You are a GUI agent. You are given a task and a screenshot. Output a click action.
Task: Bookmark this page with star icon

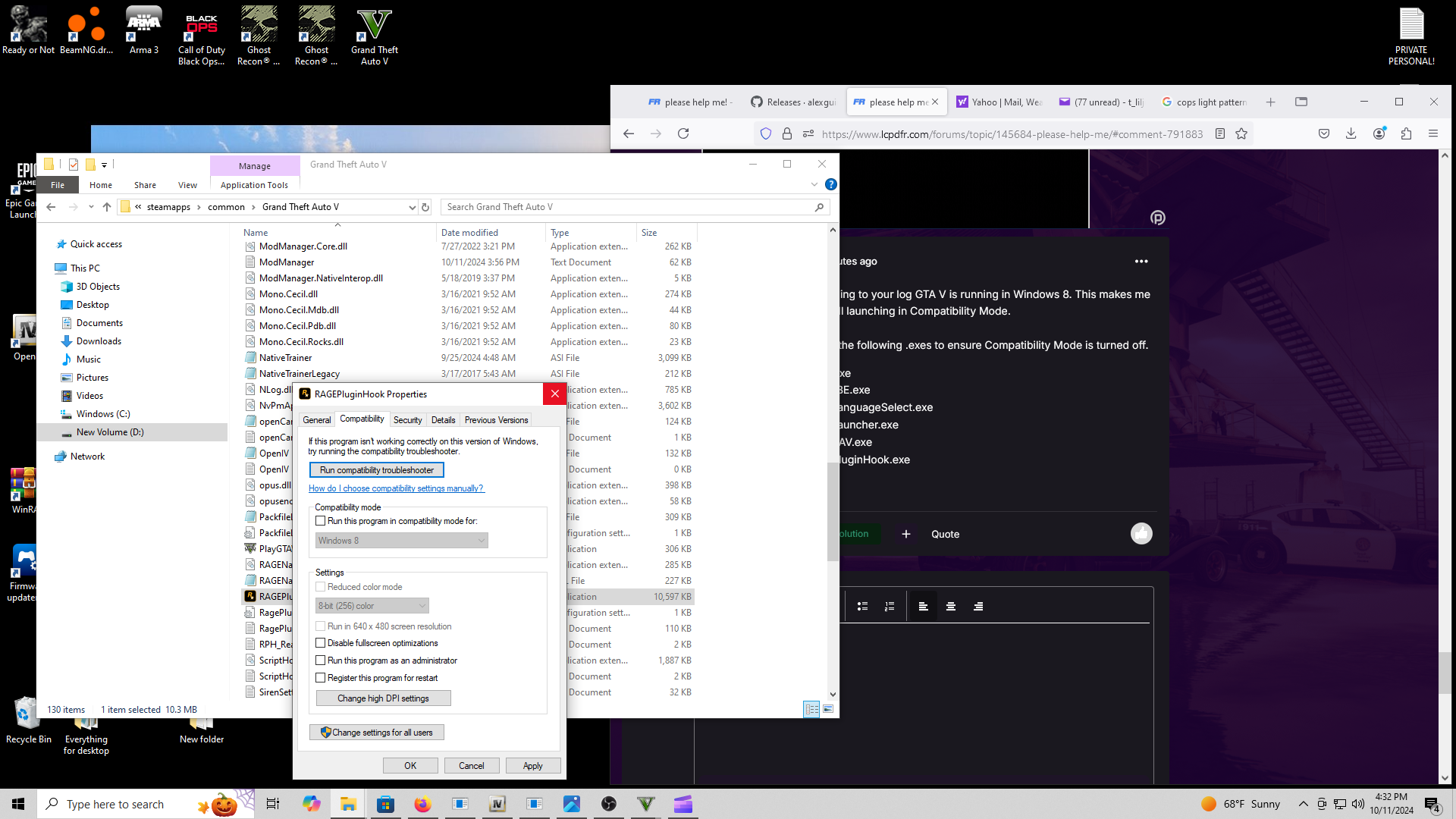click(x=1241, y=133)
